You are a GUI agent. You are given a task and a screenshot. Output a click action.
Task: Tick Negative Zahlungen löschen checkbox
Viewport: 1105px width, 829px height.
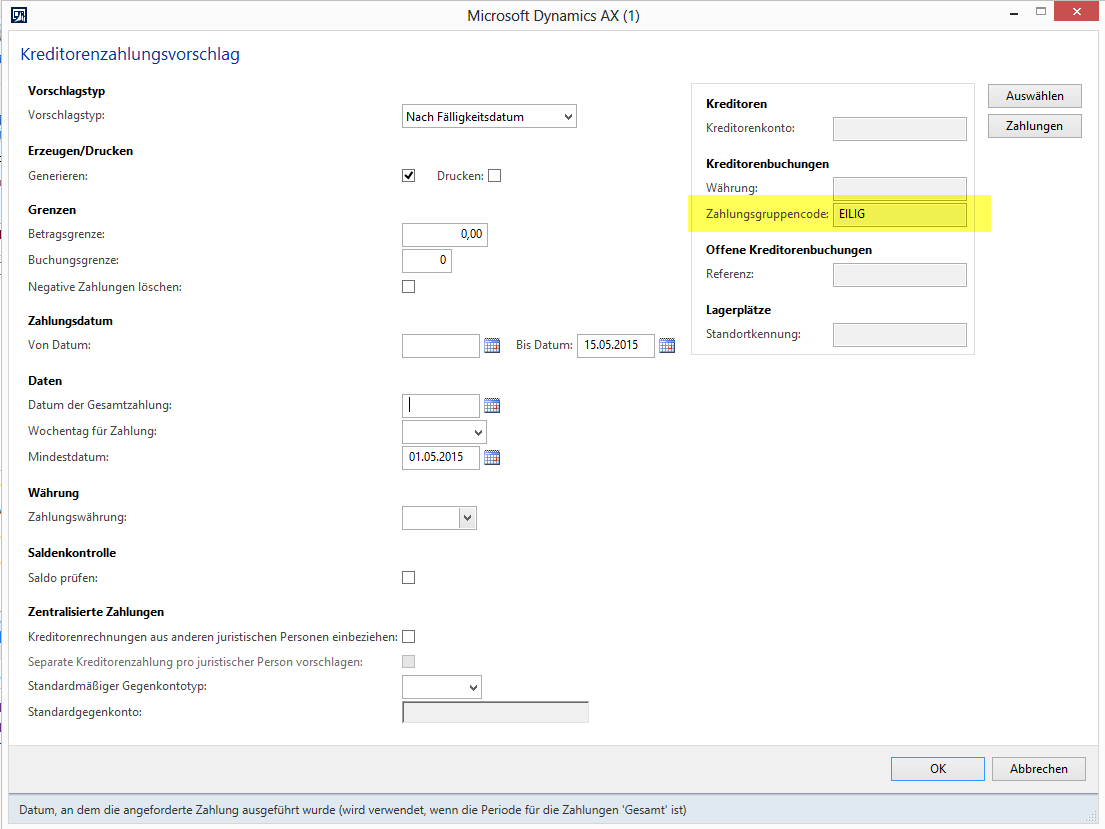pyautogui.click(x=408, y=287)
